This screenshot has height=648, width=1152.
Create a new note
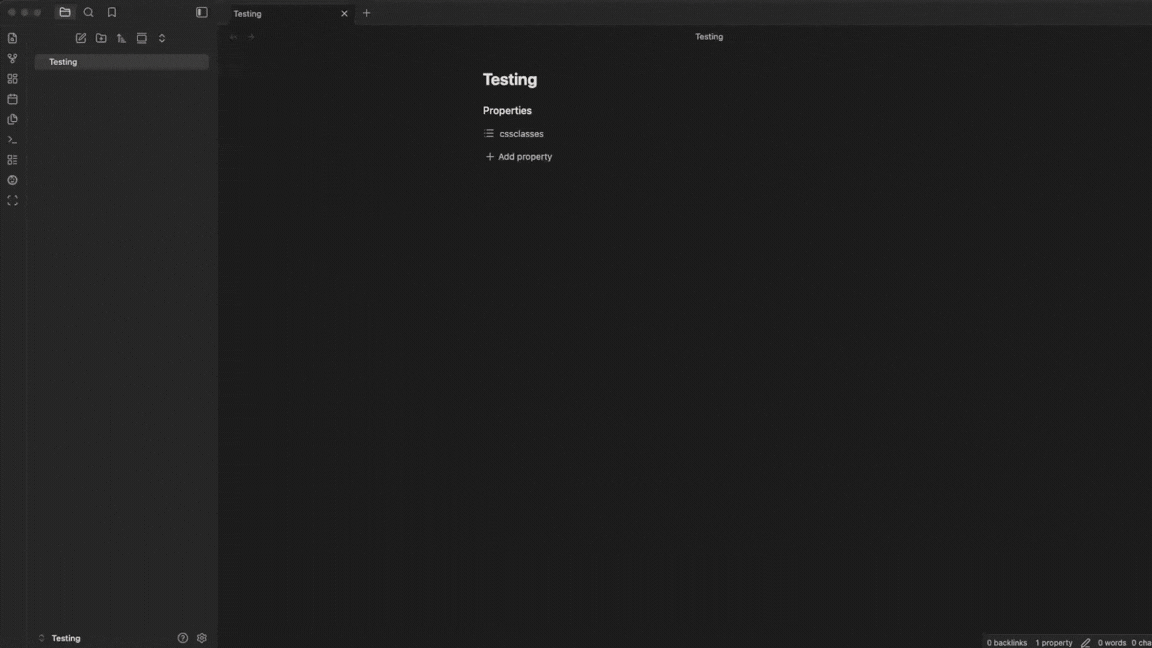[x=81, y=38]
